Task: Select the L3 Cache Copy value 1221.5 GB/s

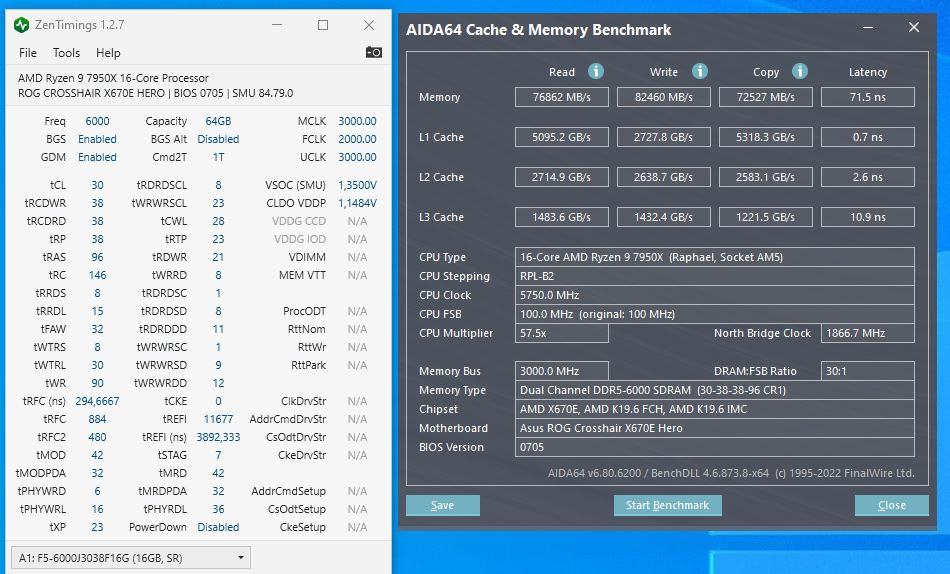Action: 765,217
